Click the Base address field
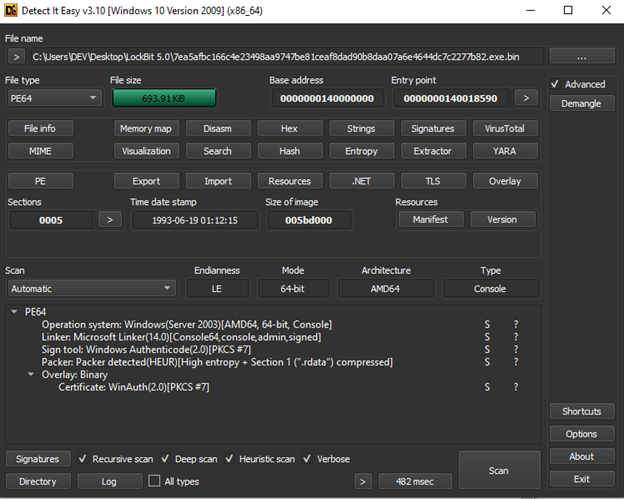Image resolution: width=624 pixels, height=499 pixels. tap(327, 98)
